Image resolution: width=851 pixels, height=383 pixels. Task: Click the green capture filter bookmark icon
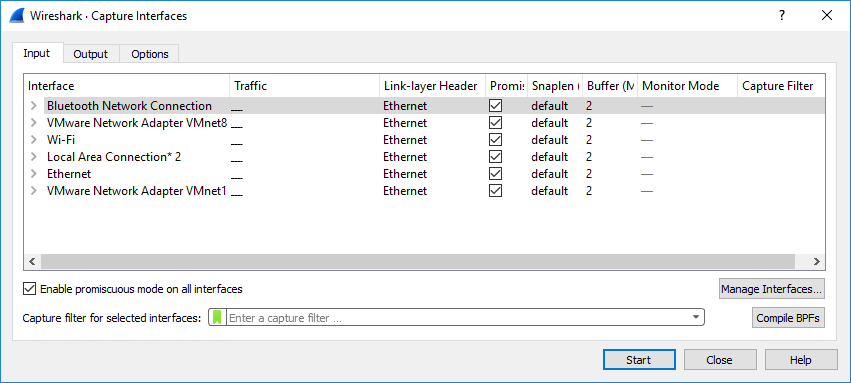point(217,318)
